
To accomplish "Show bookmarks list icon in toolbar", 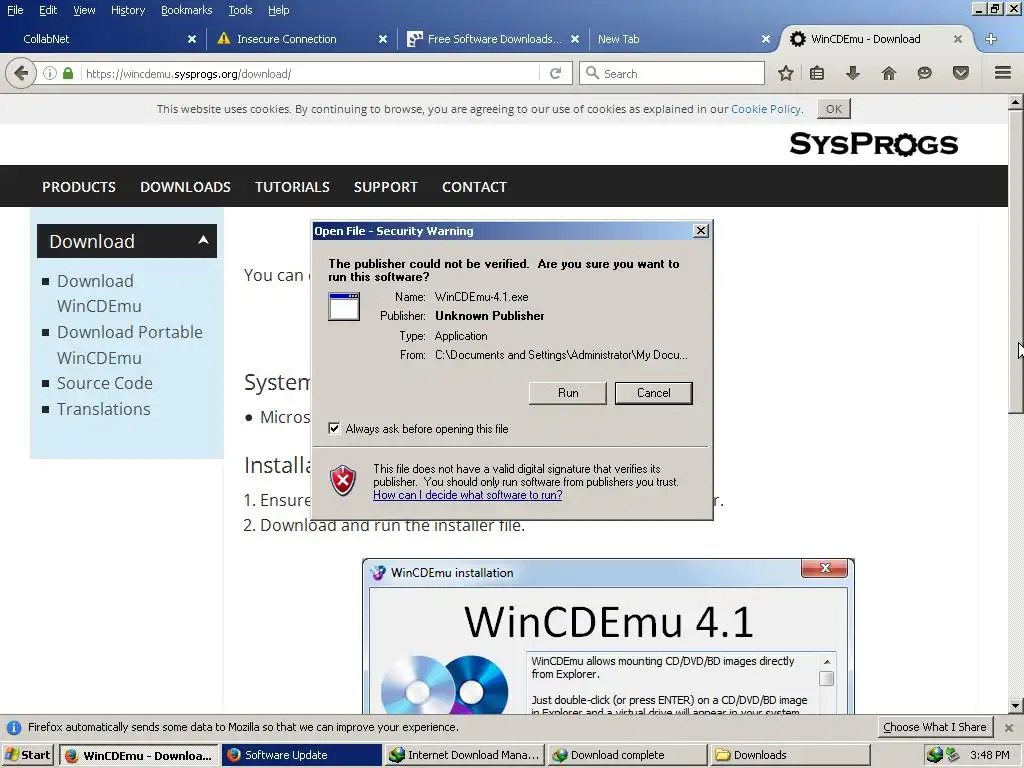I will (x=816, y=73).
